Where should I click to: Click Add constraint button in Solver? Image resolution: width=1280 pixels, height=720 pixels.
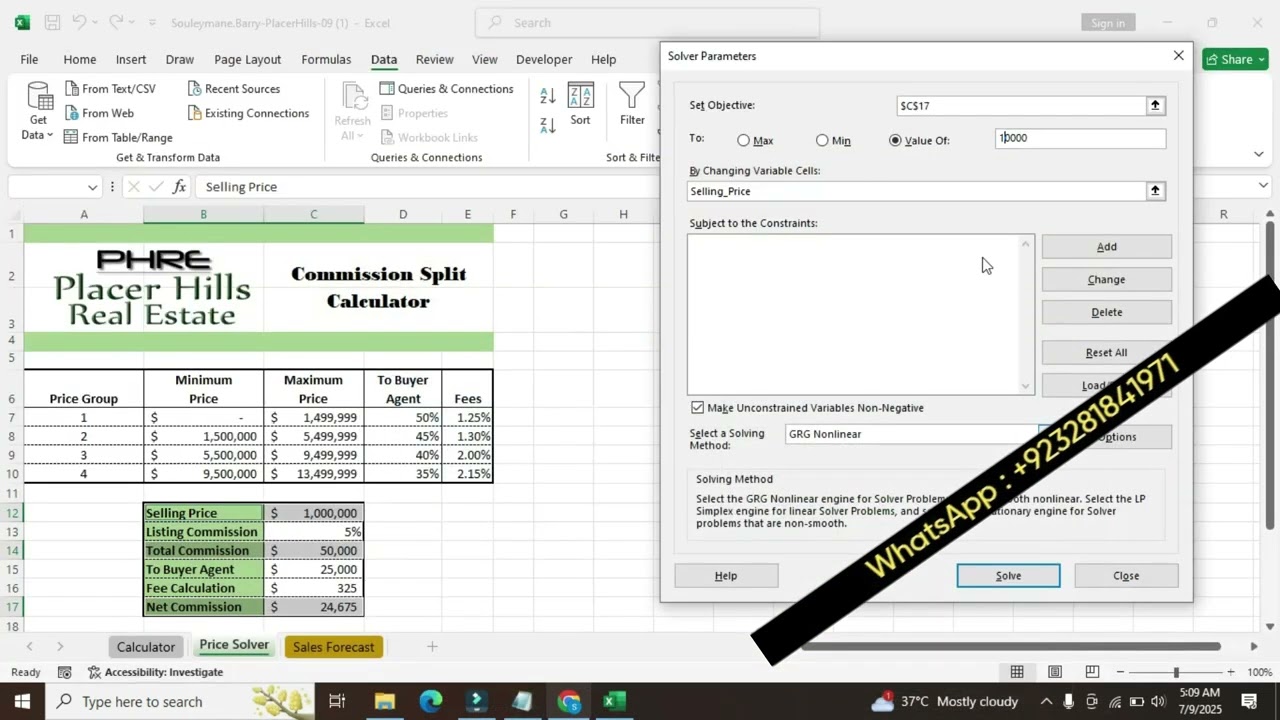pos(1106,247)
